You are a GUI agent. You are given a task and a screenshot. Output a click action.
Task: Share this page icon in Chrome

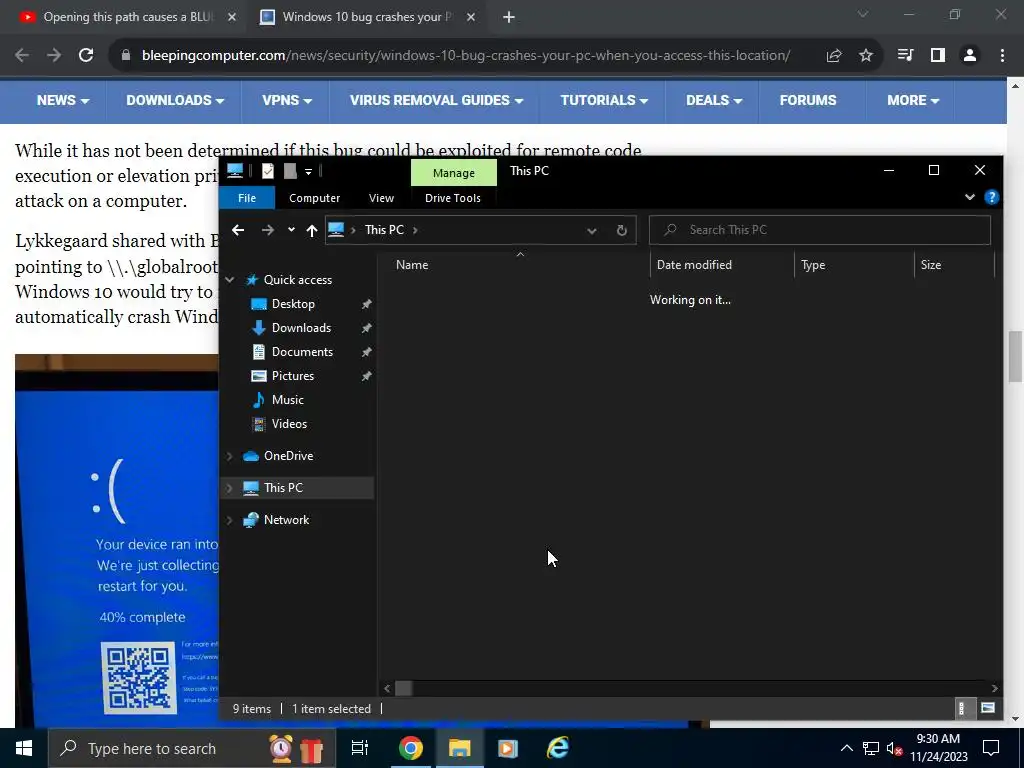tap(834, 56)
